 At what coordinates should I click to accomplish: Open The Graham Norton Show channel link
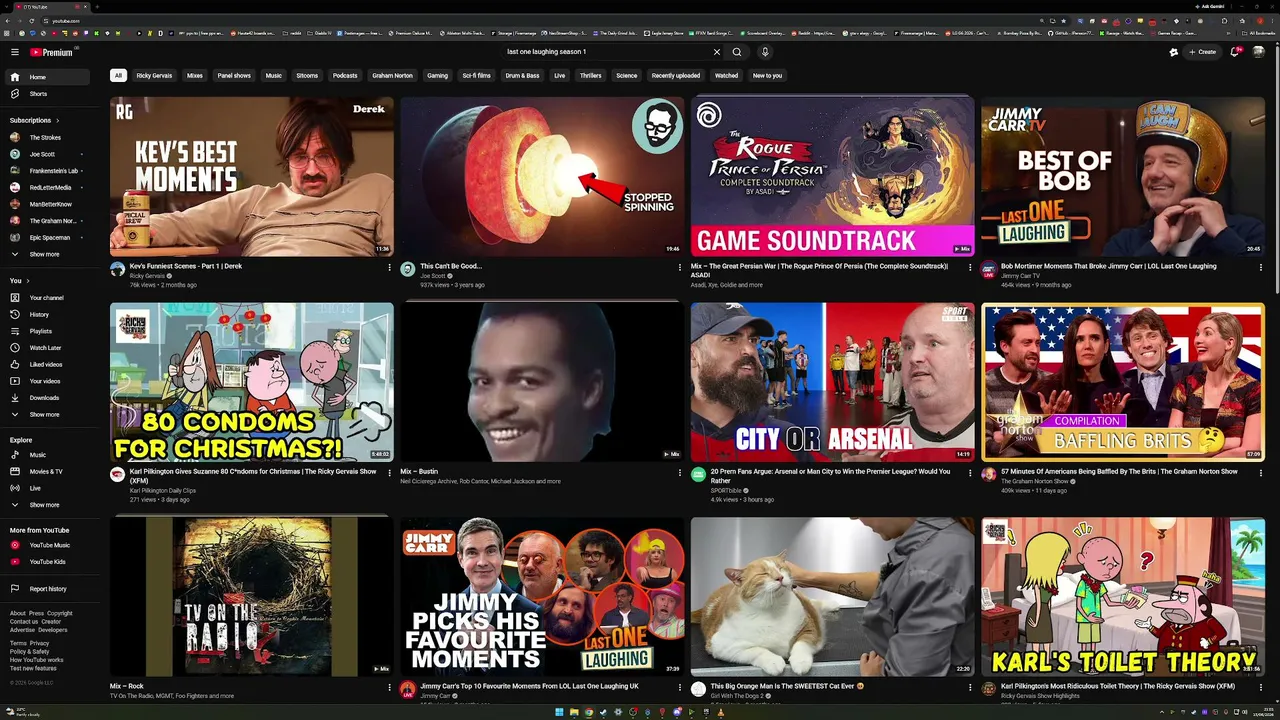(x=1036, y=481)
